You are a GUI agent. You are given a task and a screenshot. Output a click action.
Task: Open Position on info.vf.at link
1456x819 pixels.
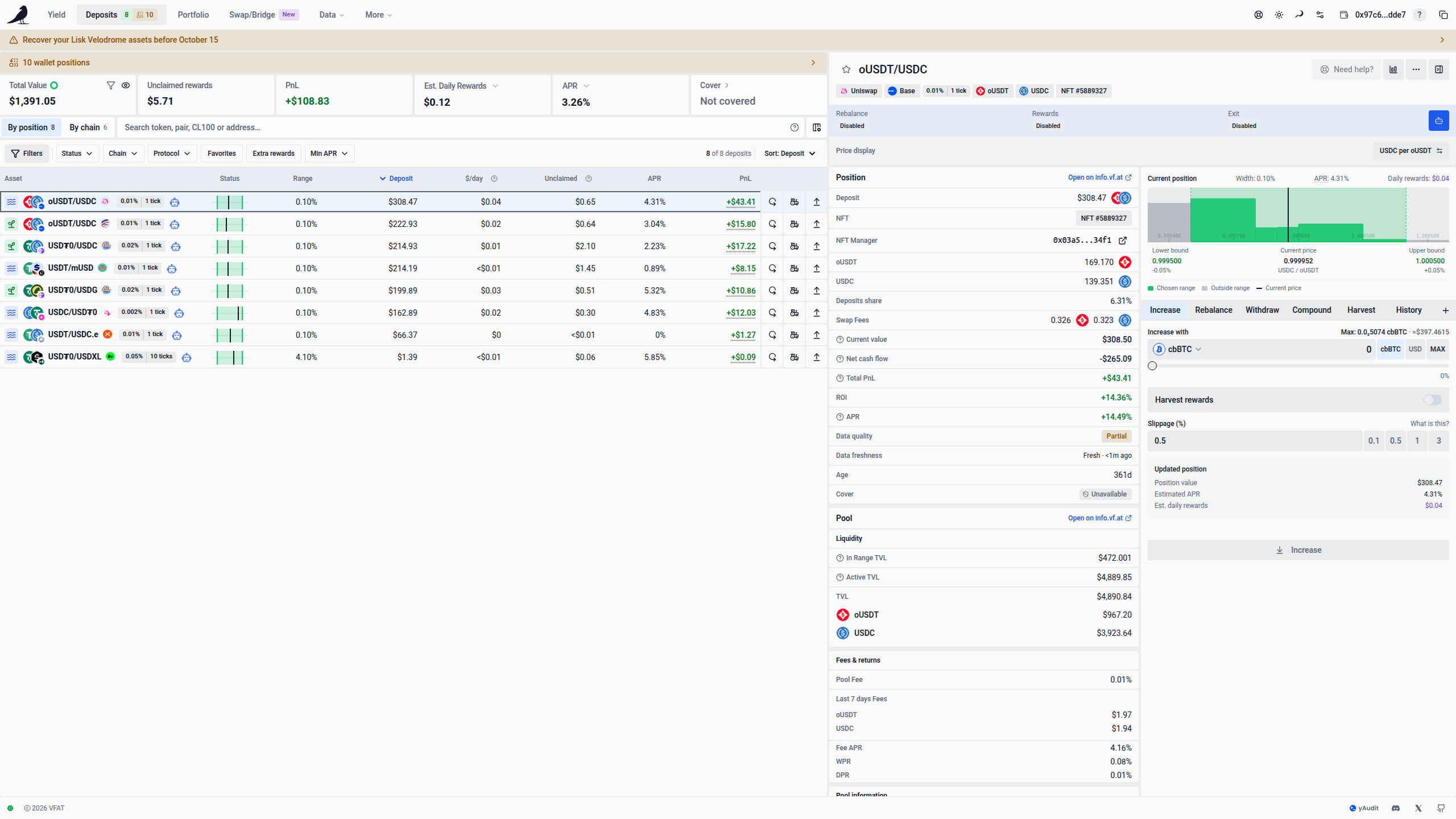(1099, 177)
